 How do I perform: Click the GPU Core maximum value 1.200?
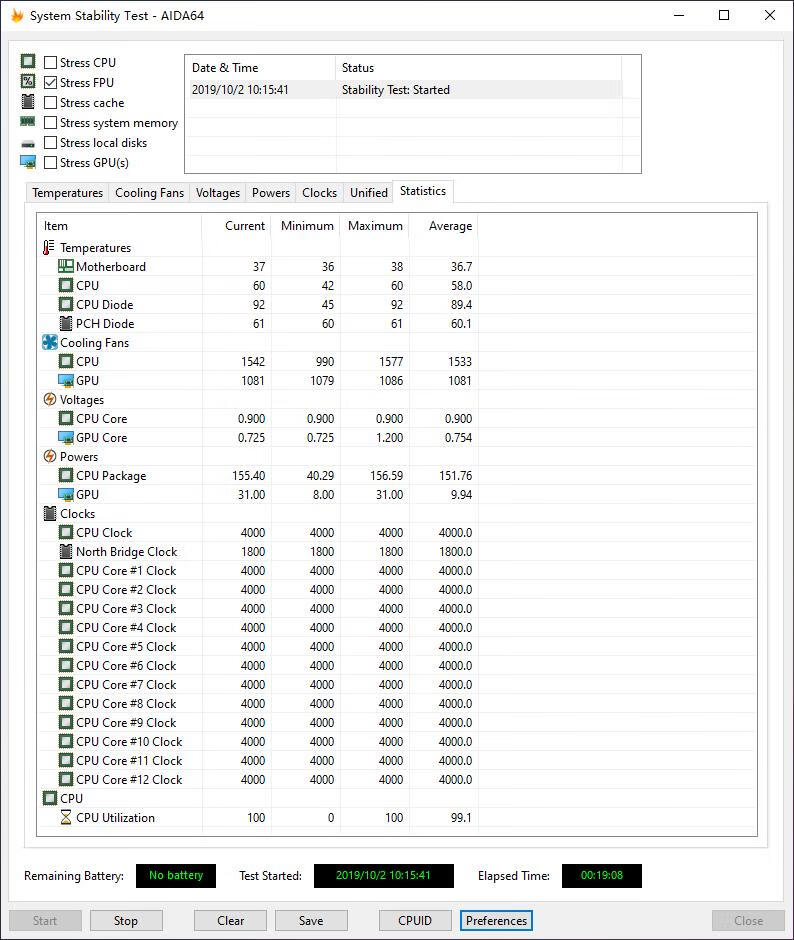tap(389, 438)
